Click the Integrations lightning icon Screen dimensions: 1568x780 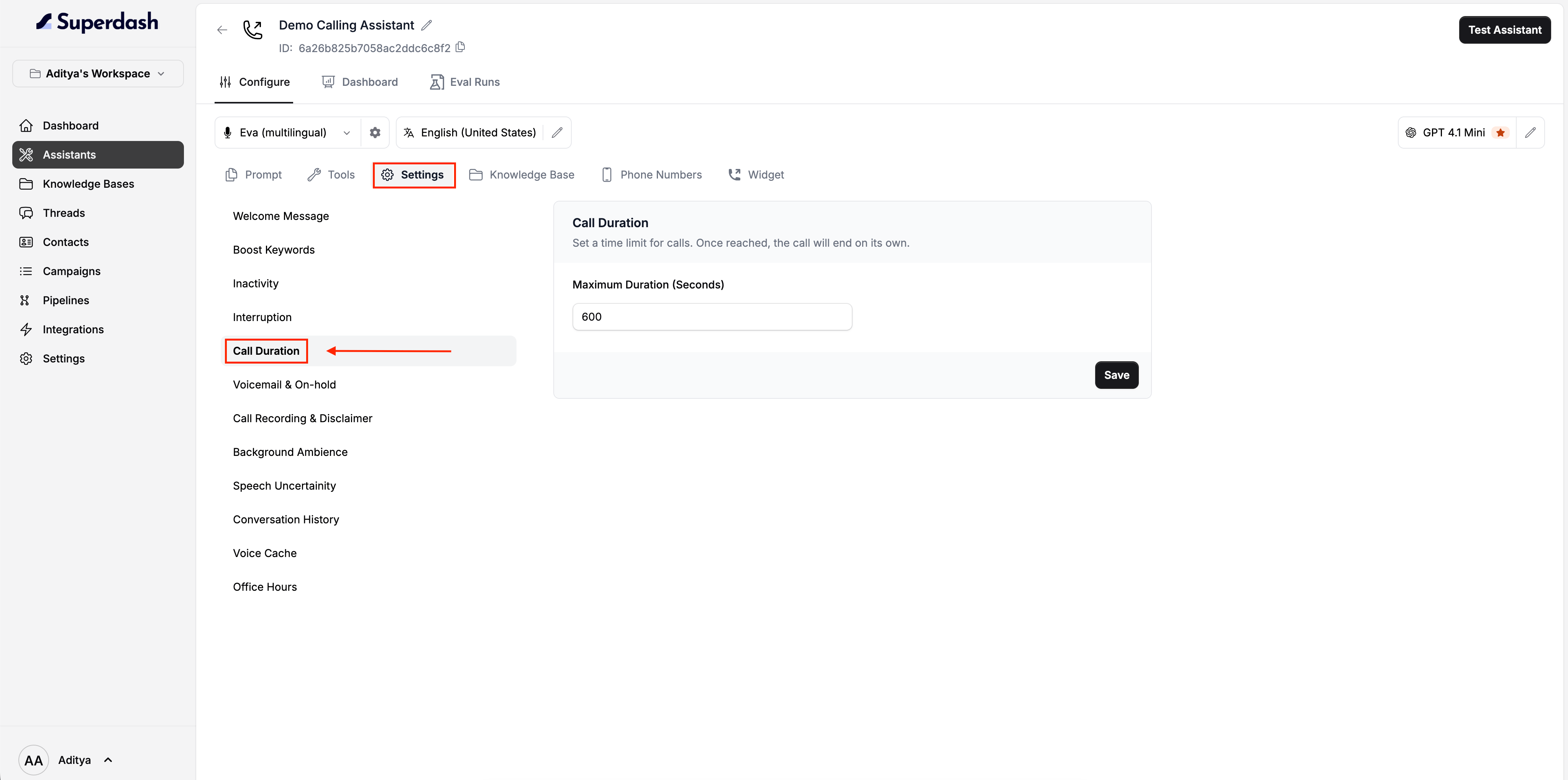click(x=26, y=330)
